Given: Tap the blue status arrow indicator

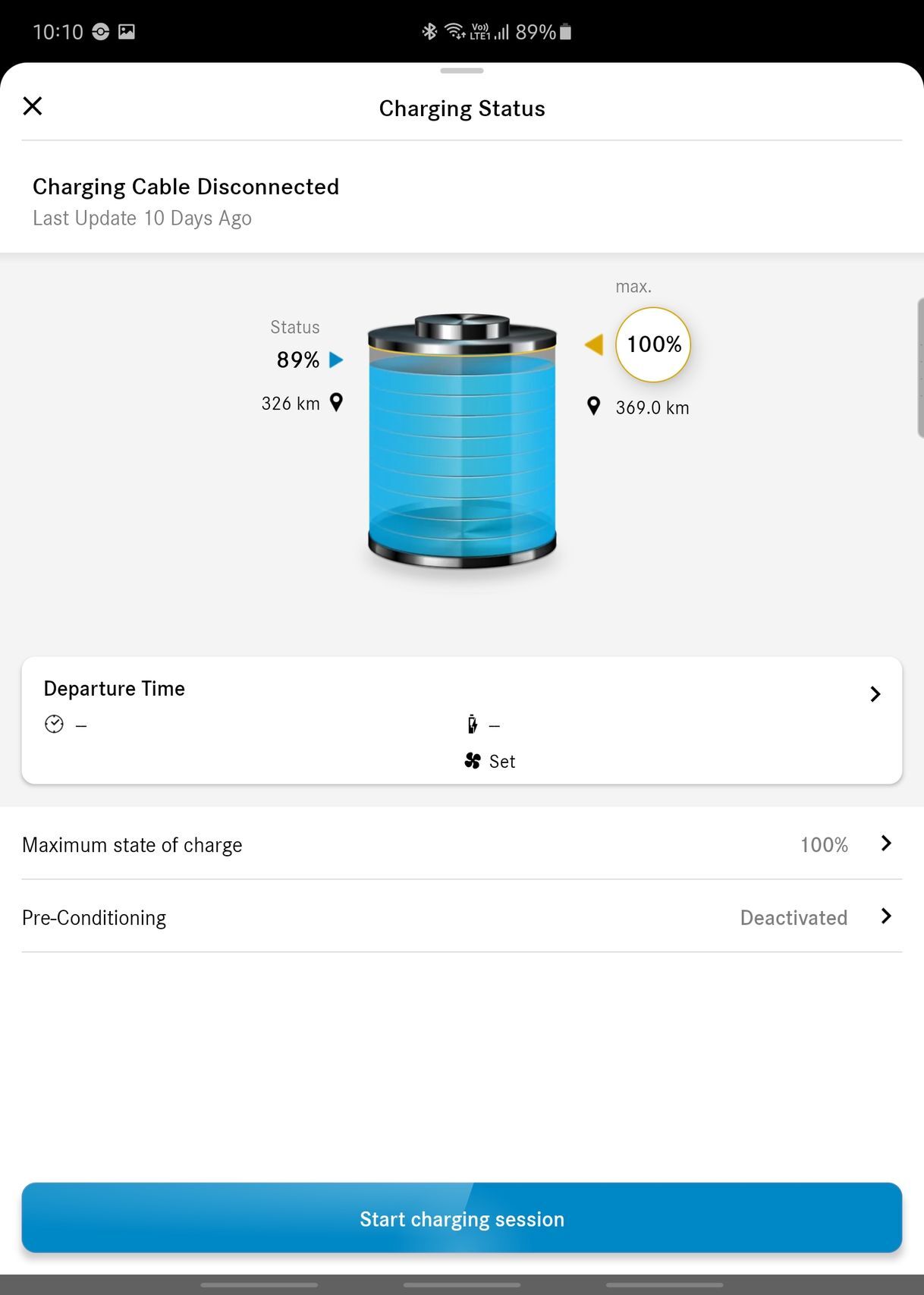Looking at the screenshot, I should point(336,360).
